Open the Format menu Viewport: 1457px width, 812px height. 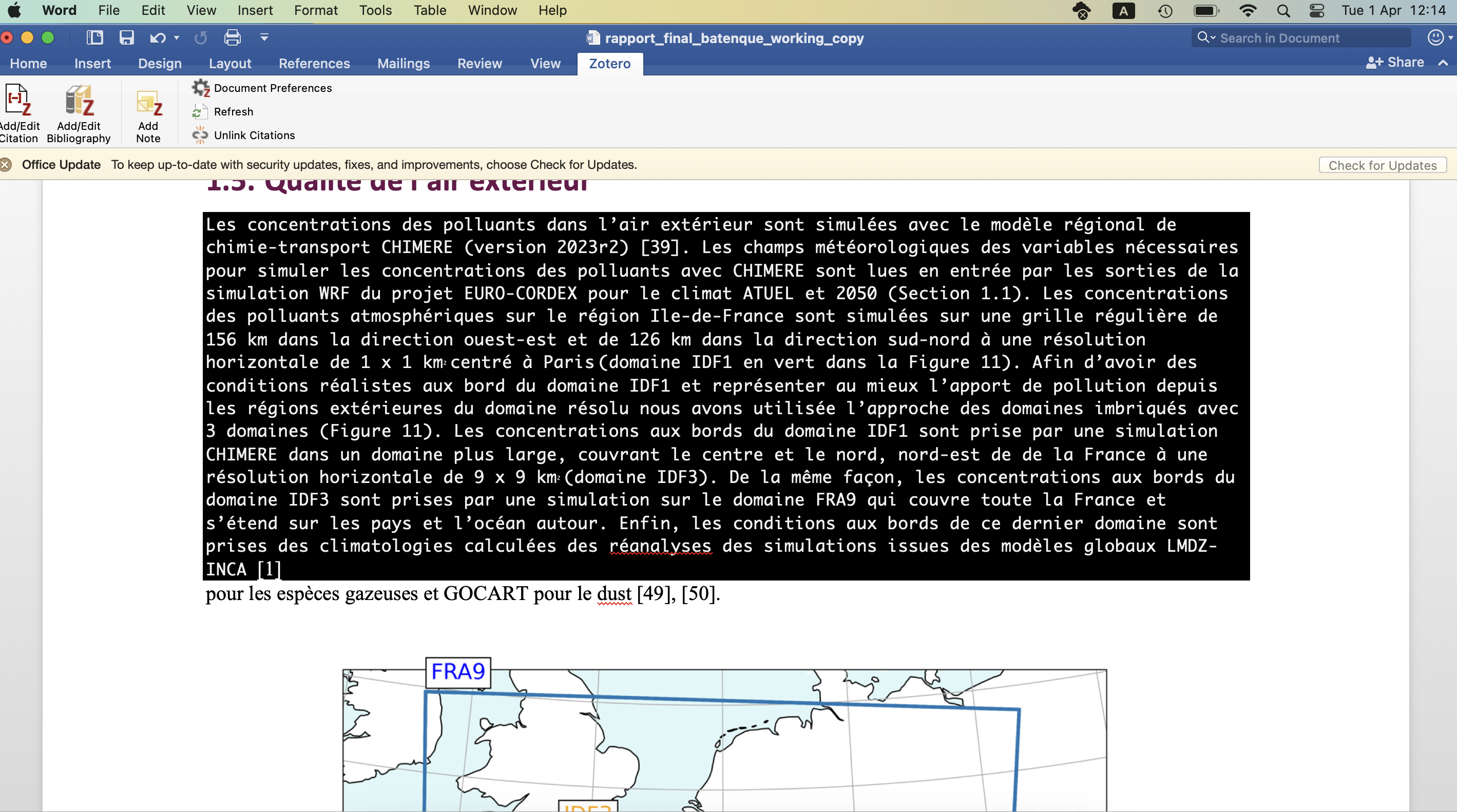click(x=315, y=10)
